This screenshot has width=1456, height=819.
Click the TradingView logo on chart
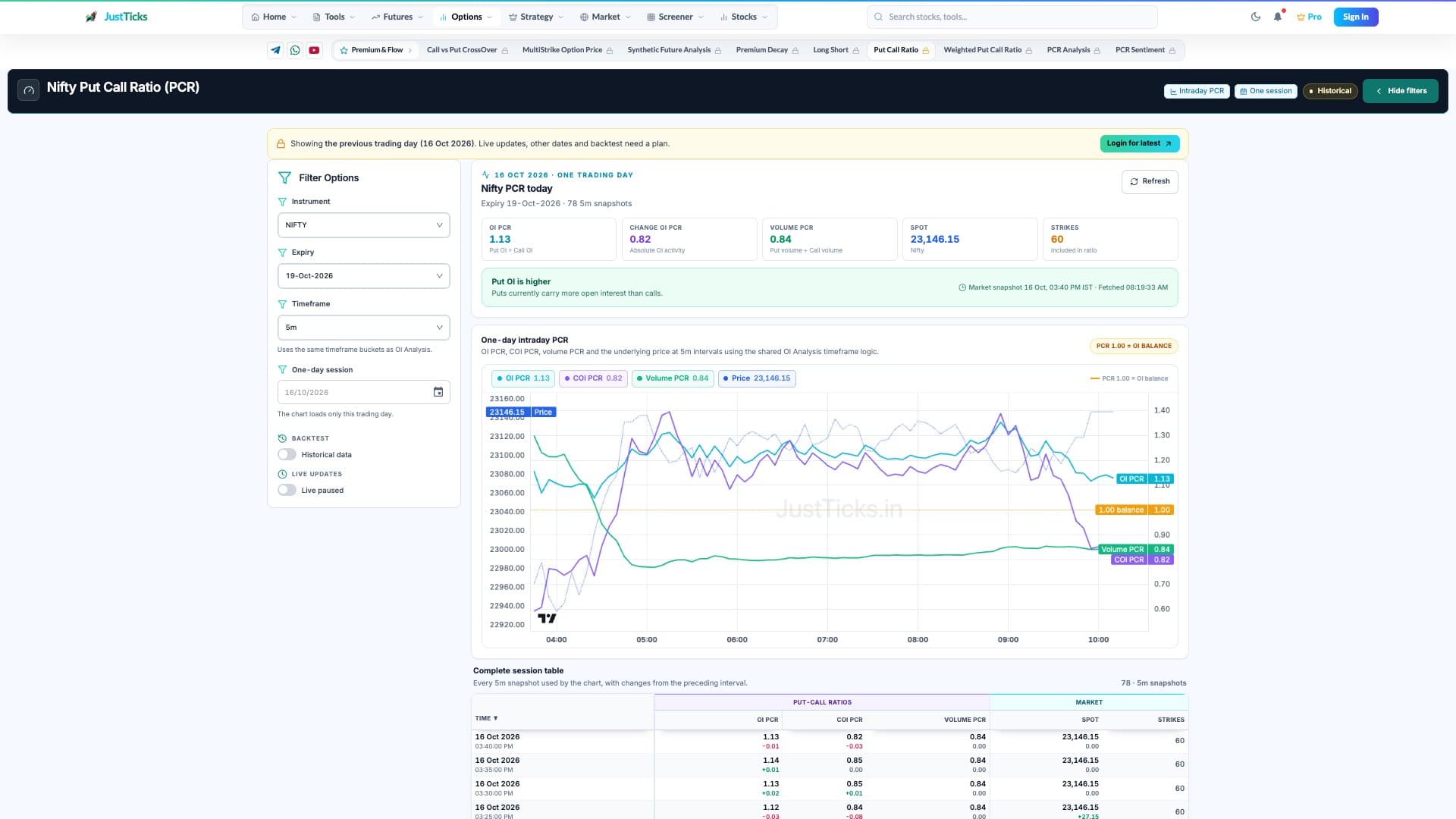(x=547, y=618)
